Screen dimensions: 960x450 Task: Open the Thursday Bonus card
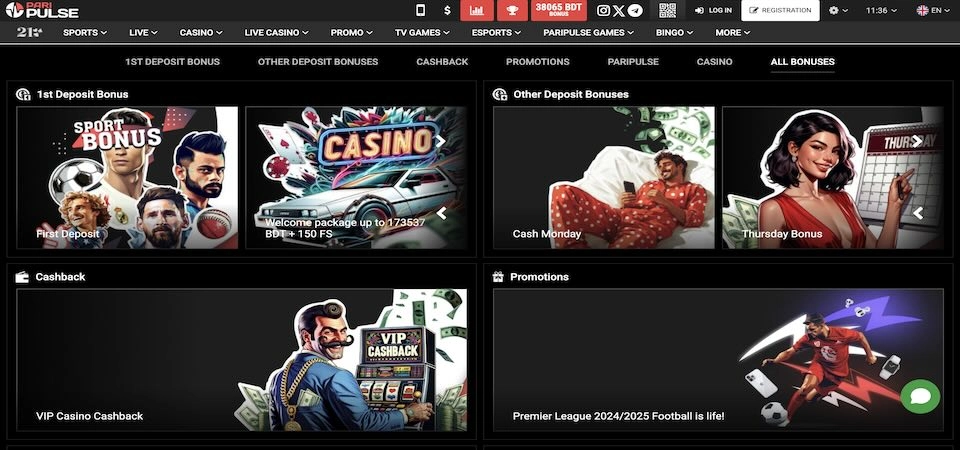click(833, 178)
